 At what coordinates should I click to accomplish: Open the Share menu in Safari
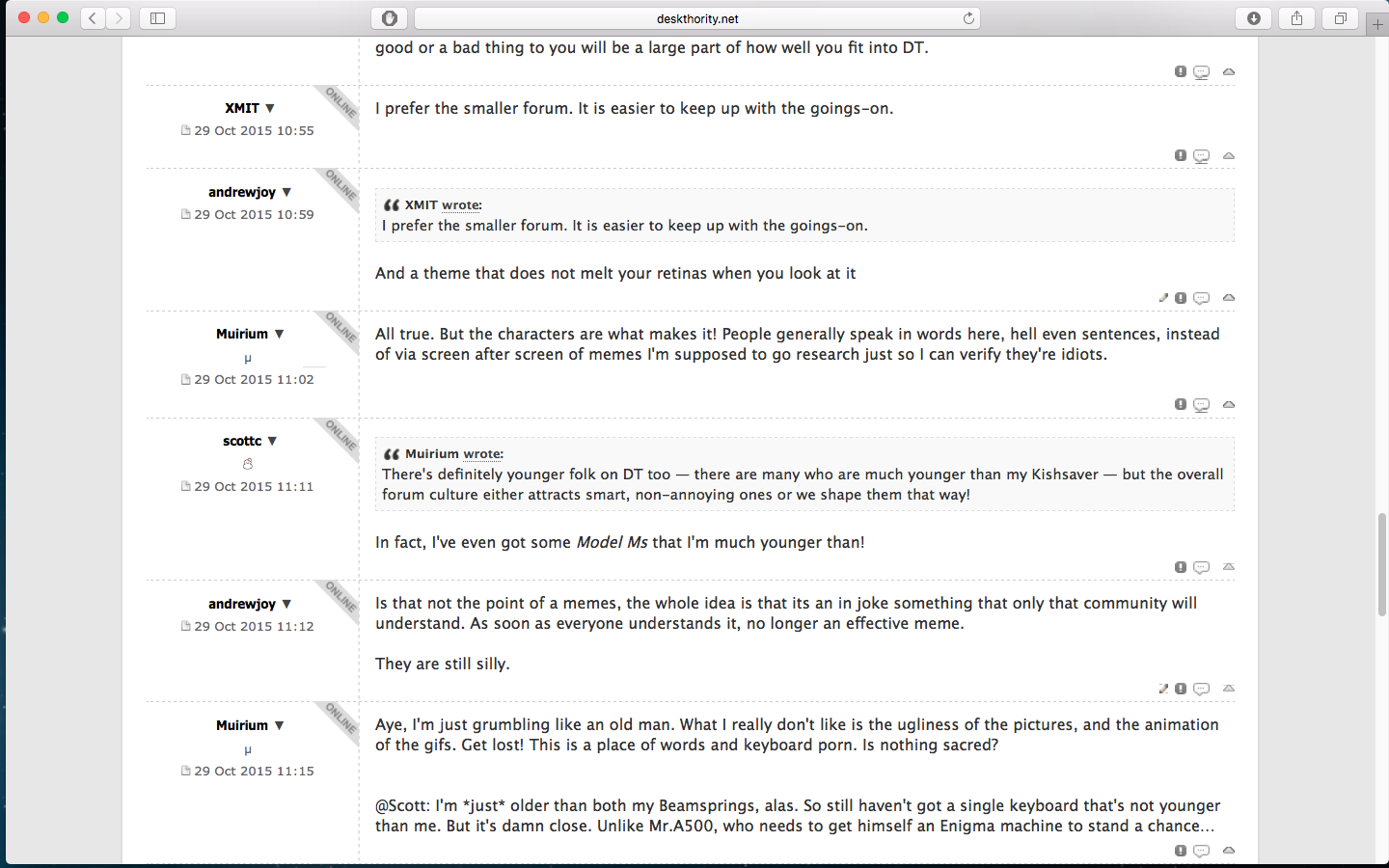[x=1295, y=17]
